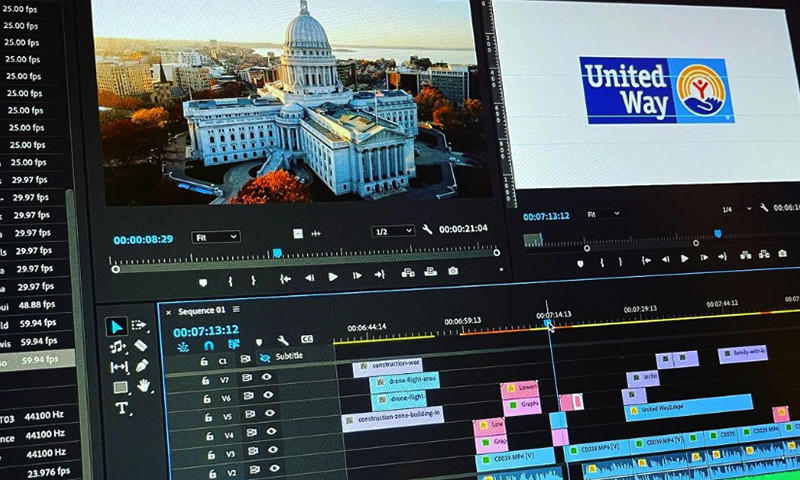Viewport: 800px width, 480px height.
Task: Click Source monitor playhead on scrubber
Action: [277, 253]
